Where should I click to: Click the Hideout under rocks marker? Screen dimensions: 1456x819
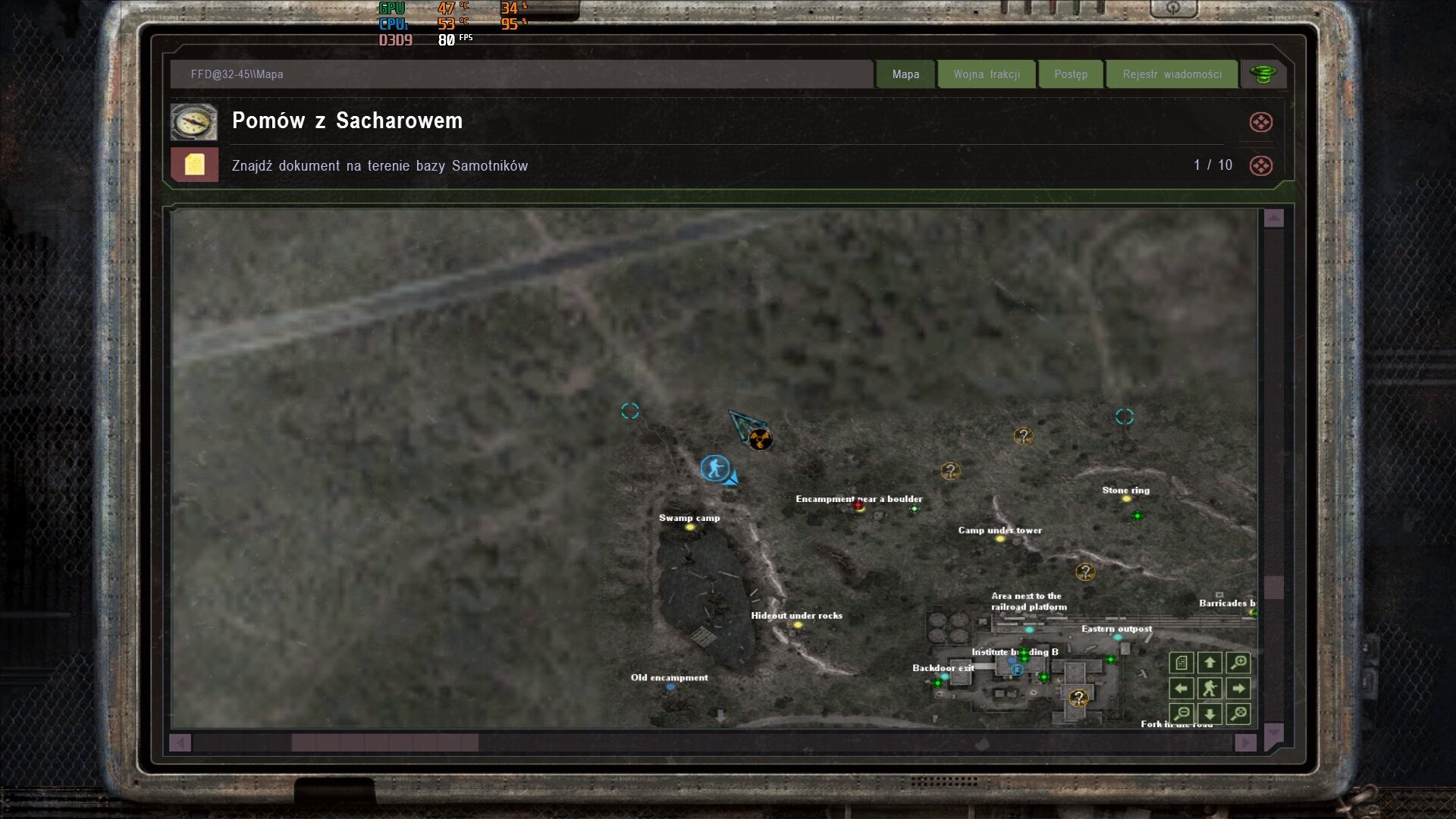pyautogui.click(x=797, y=625)
